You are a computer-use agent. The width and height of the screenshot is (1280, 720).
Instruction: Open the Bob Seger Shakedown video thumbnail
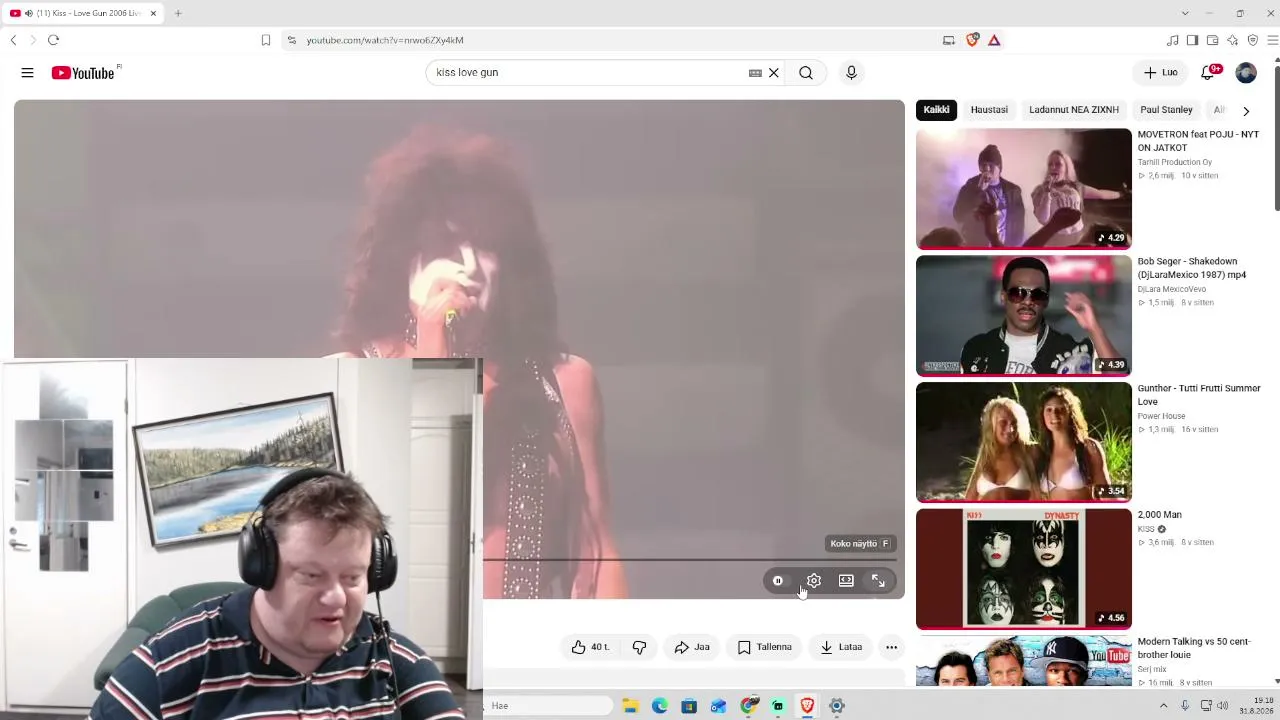point(1024,316)
